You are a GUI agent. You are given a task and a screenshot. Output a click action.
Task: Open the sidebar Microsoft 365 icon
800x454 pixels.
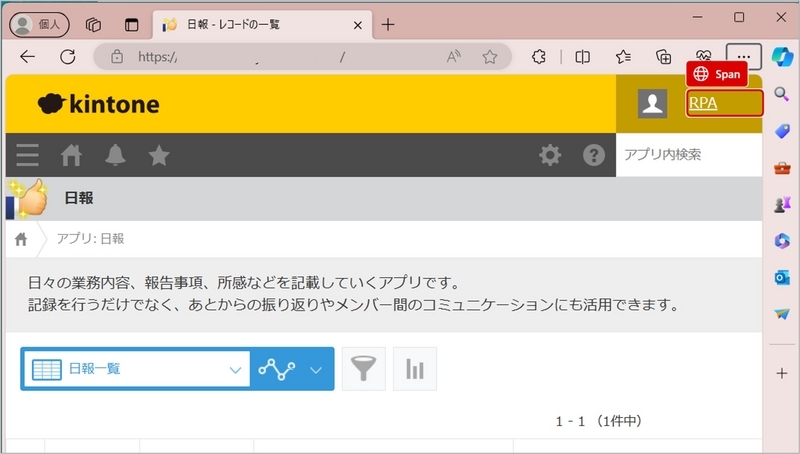(782, 241)
